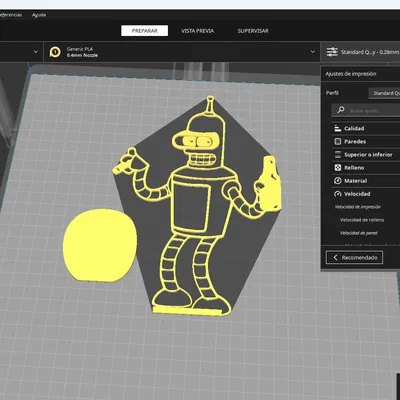Open the Perfil Standard Quality dropdown
Screen dimensions: 400x400
(x=384, y=93)
